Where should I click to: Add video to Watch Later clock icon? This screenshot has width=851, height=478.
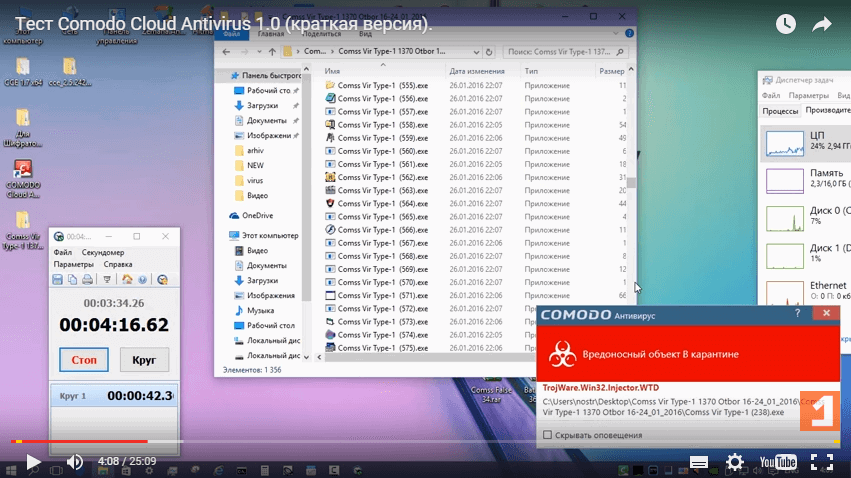click(785, 24)
